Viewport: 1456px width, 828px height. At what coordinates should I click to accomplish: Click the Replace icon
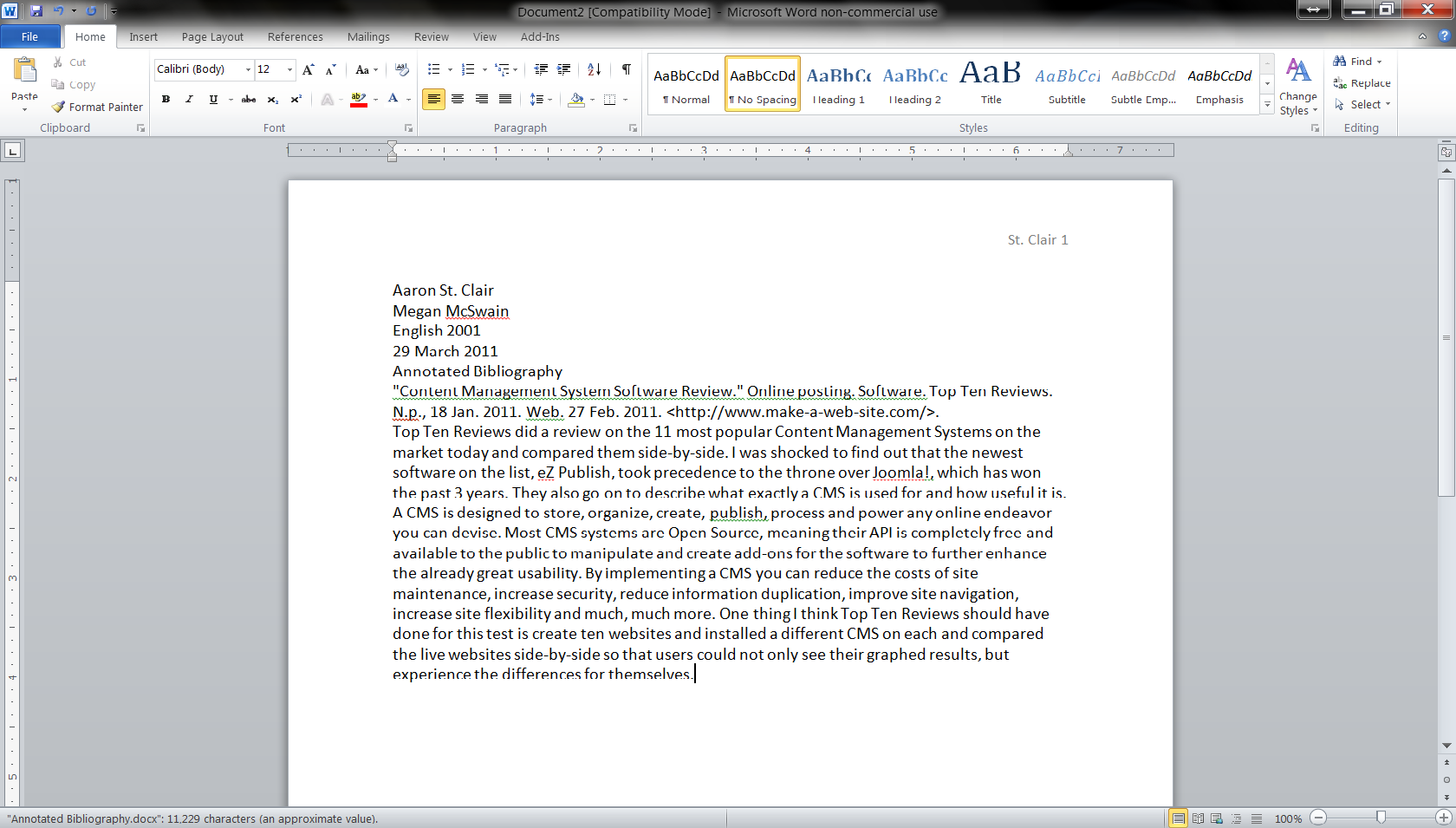[1340, 83]
